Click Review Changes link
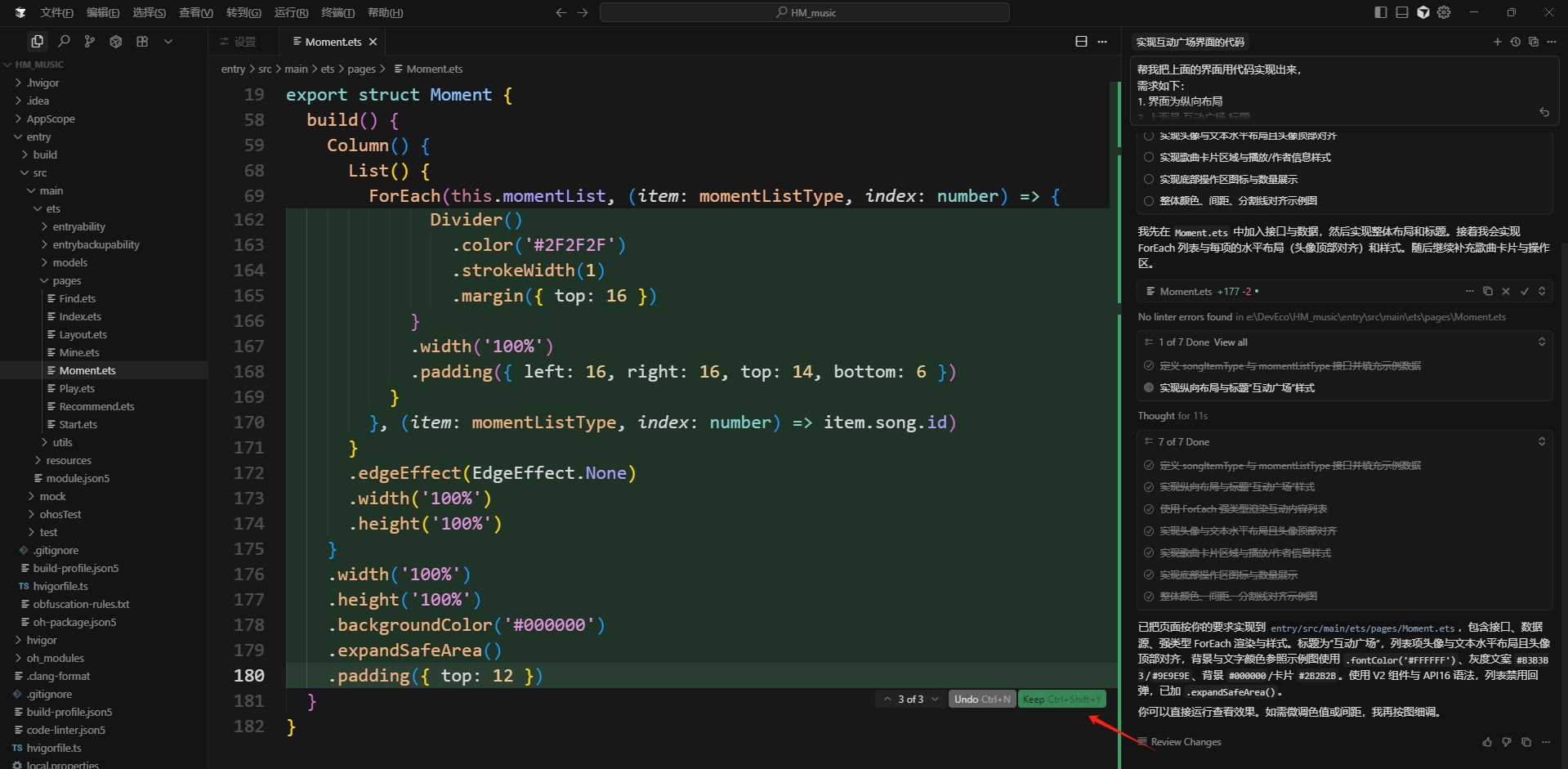Image resolution: width=1568 pixels, height=769 pixels. (1185, 742)
